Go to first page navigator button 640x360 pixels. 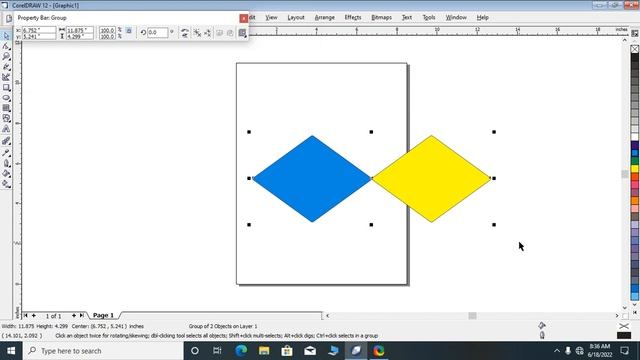click(26, 316)
